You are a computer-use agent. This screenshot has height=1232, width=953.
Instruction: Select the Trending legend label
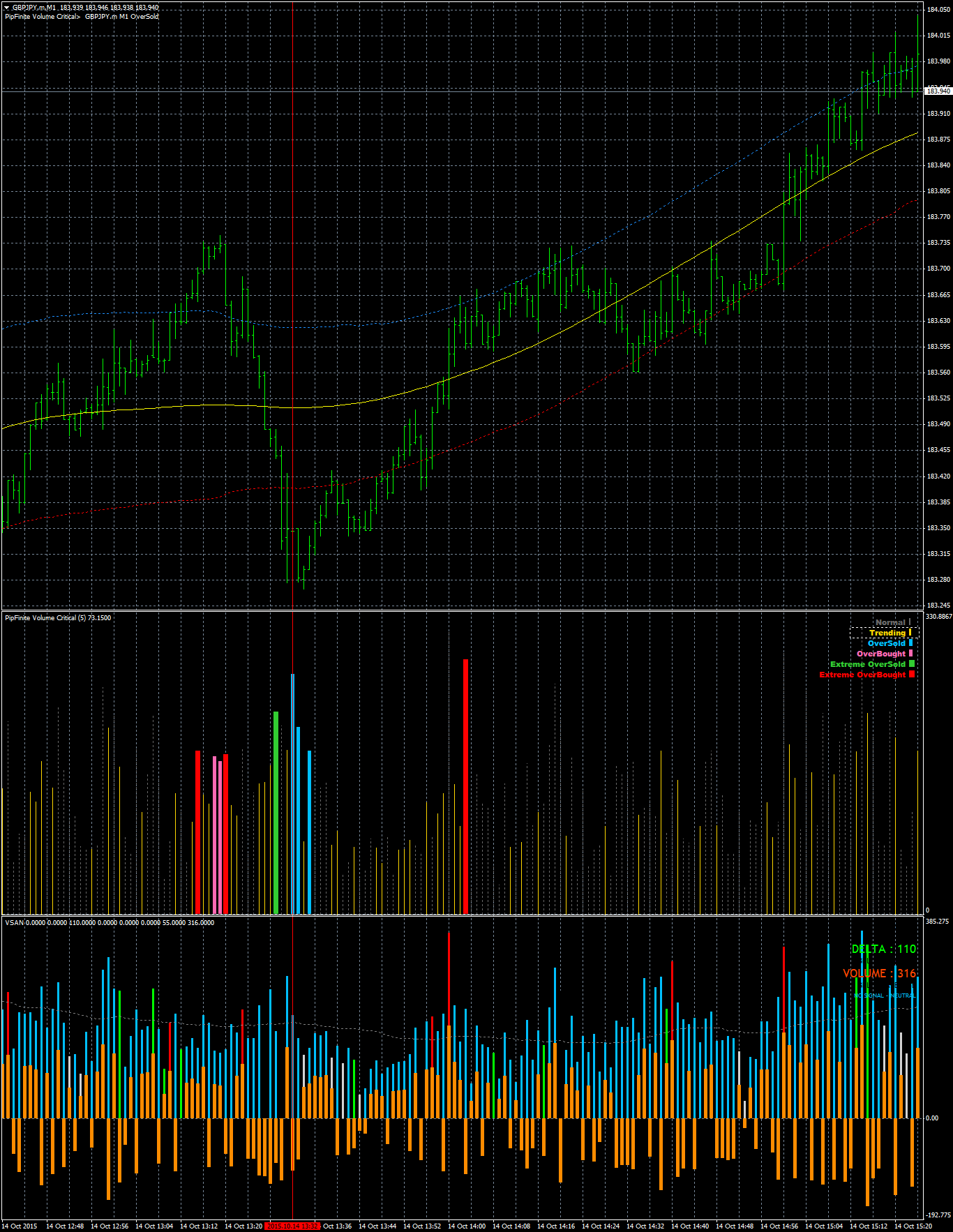pos(887,633)
